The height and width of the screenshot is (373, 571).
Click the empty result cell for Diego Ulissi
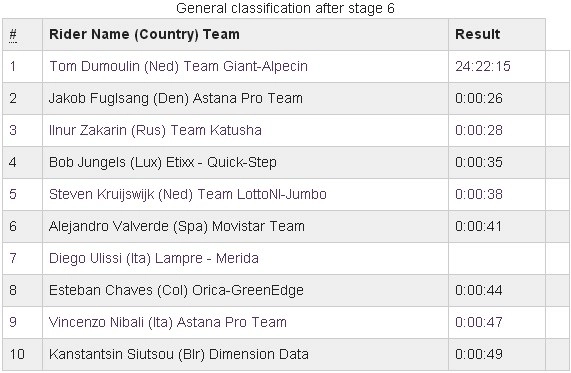point(497,258)
